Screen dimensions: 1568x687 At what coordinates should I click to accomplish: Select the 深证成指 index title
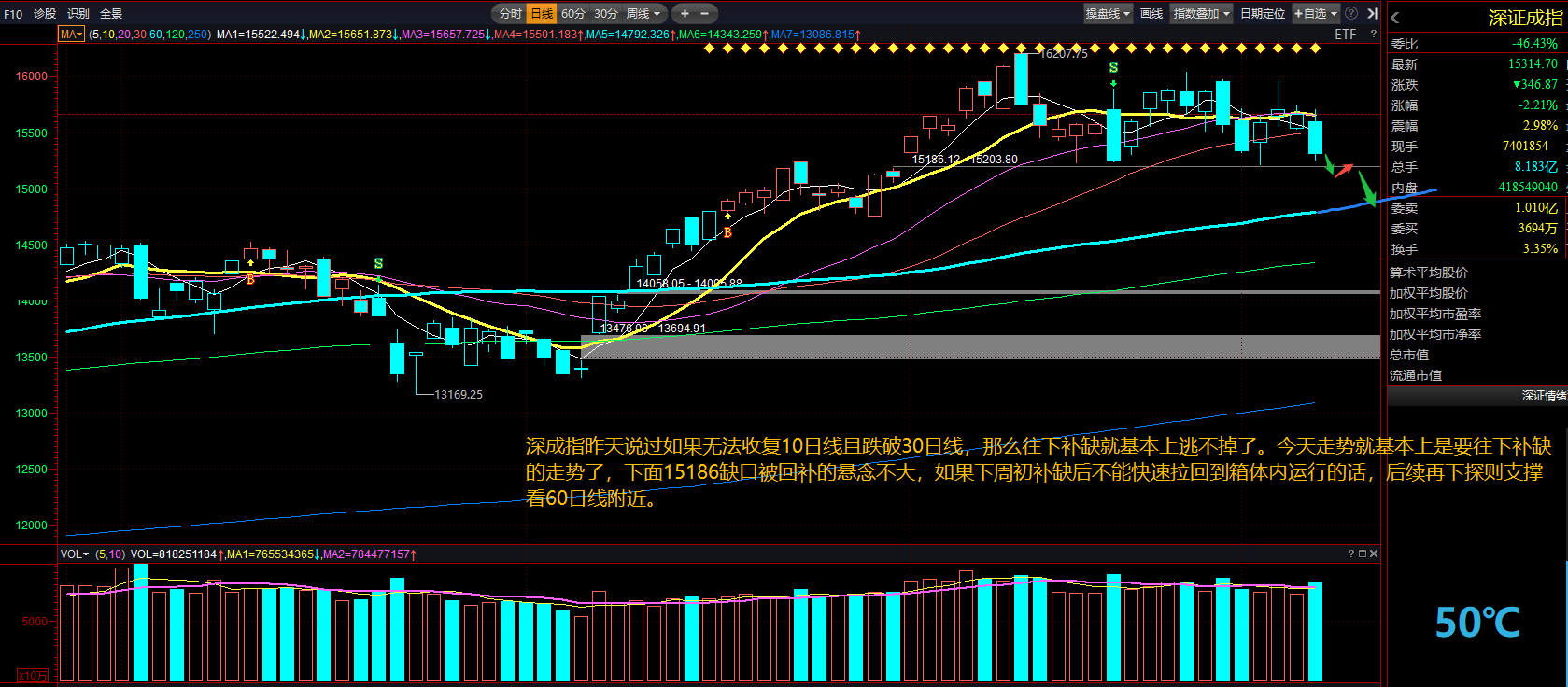(1525, 18)
